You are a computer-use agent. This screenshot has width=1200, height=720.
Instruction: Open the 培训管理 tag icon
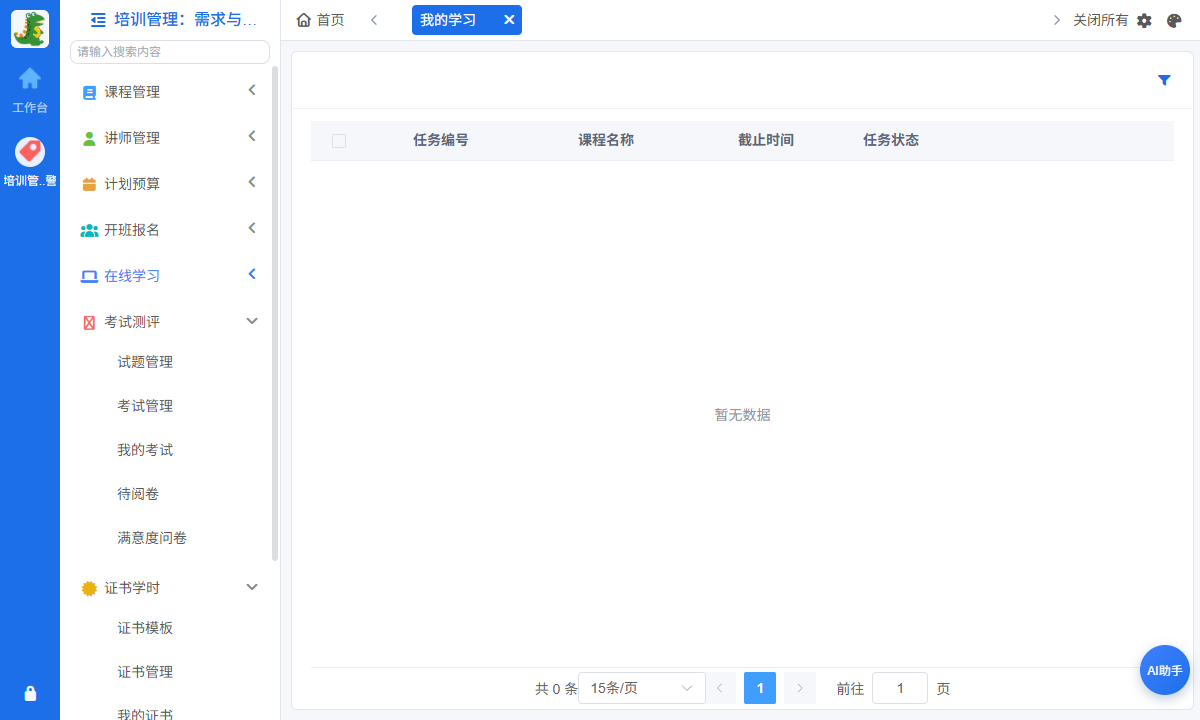(x=30, y=152)
